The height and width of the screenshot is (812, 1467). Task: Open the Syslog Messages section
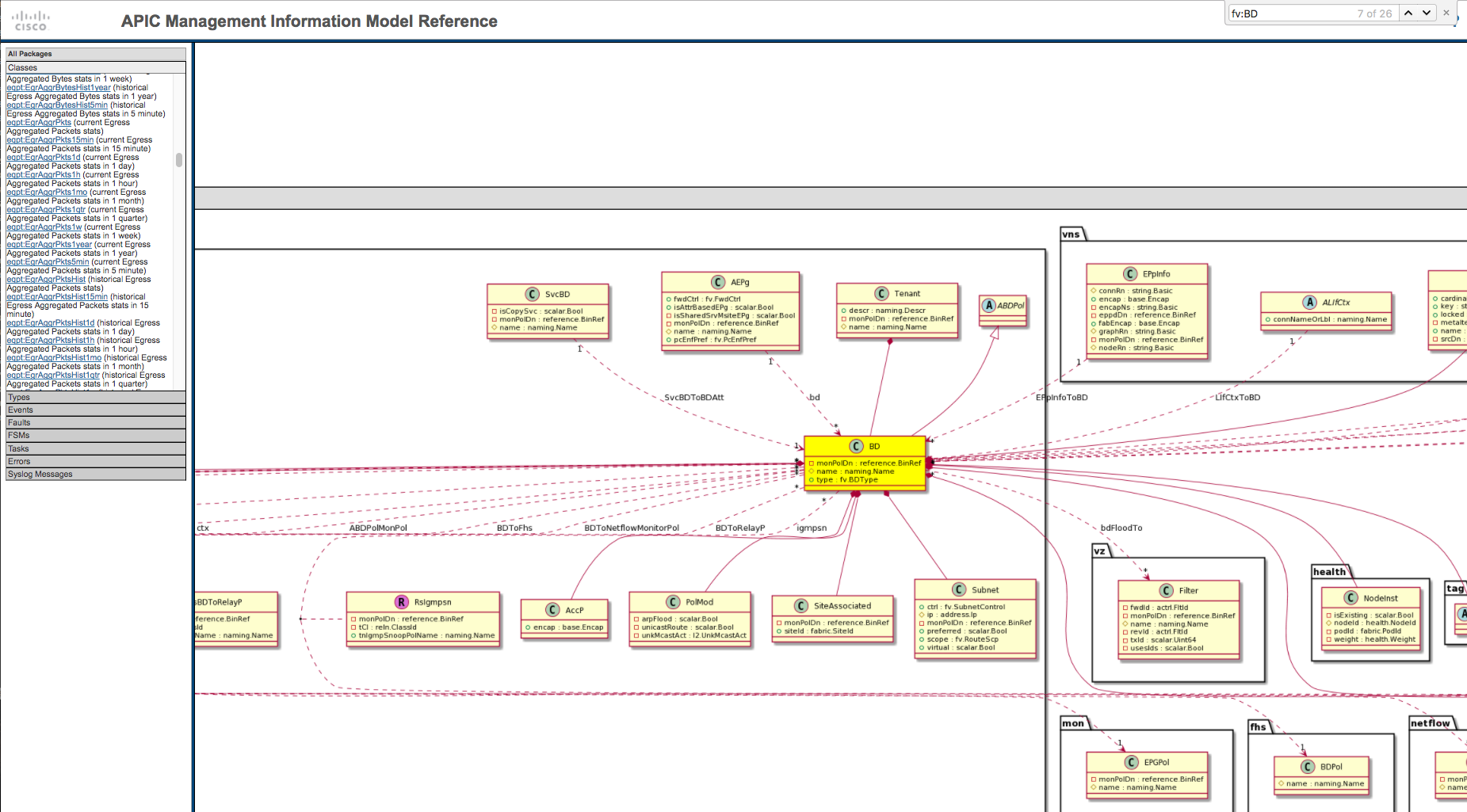[x=95, y=474]
